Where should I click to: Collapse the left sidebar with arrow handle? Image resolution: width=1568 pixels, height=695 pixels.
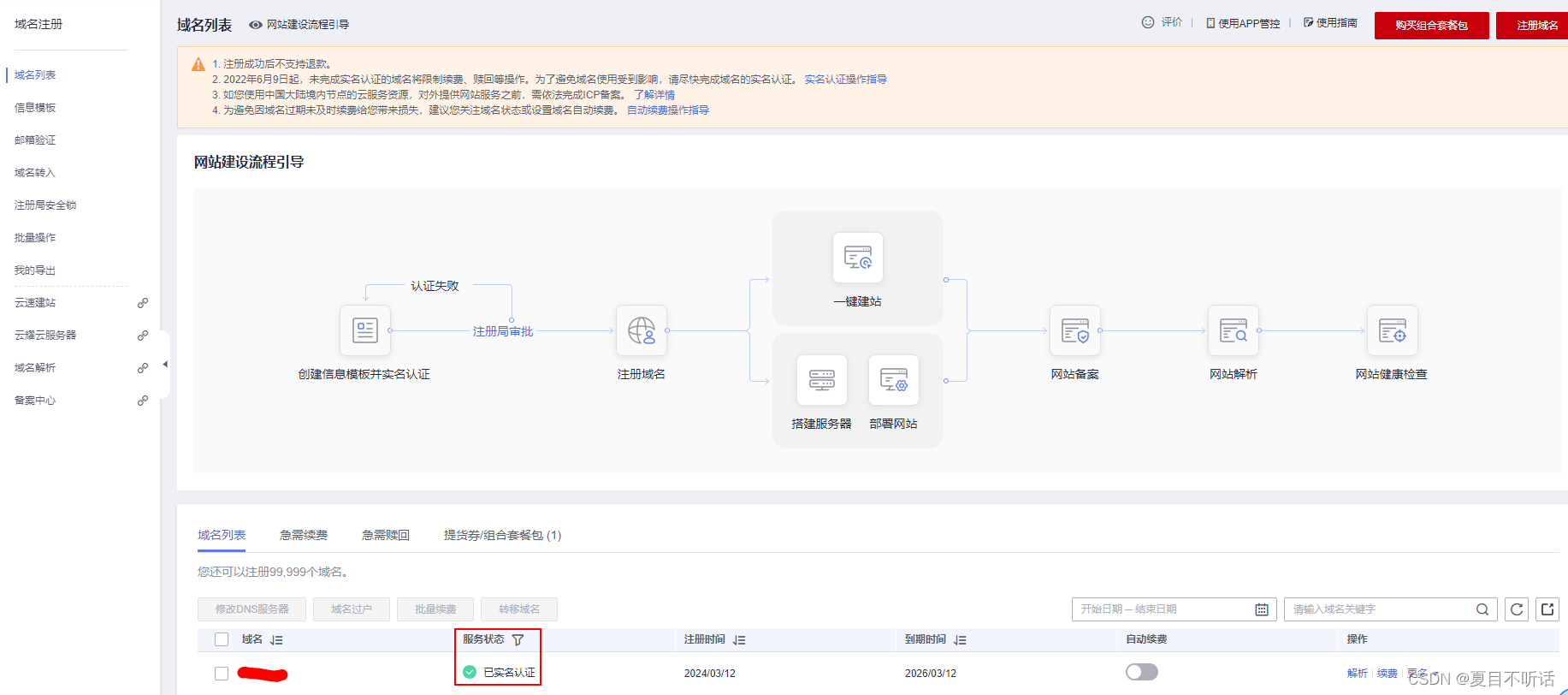tap(165, 365)
